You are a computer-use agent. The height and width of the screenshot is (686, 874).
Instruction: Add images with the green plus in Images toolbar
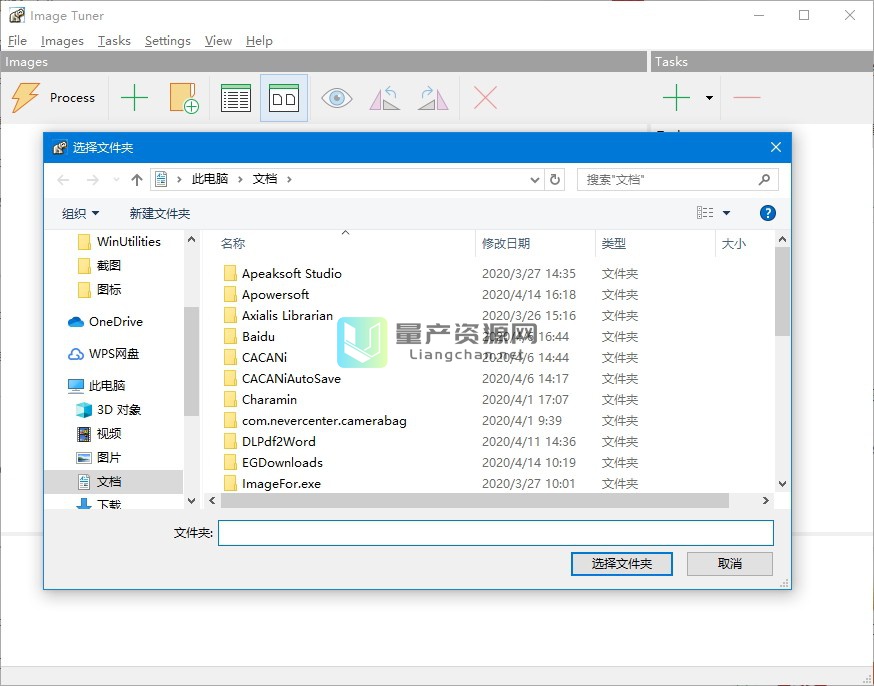click(x=134, y=98)
